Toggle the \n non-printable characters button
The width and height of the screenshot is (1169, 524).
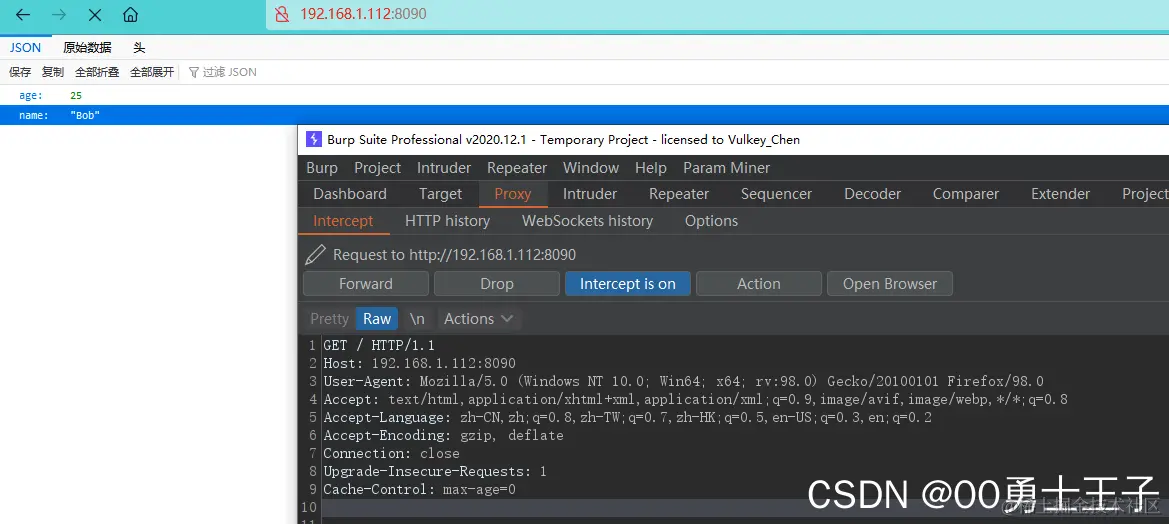point(418,318)
